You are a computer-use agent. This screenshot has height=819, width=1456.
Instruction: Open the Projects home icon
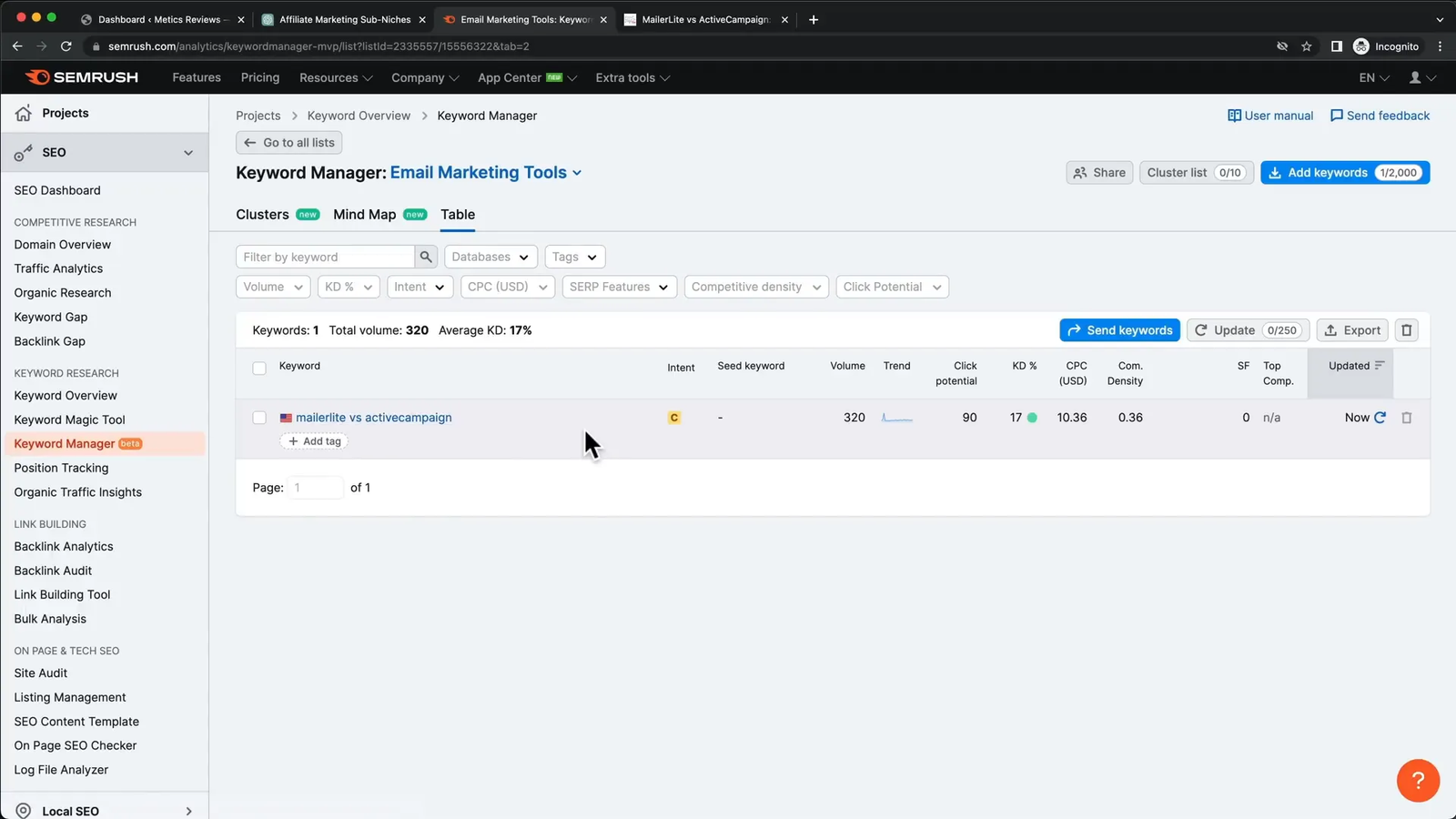24,113
